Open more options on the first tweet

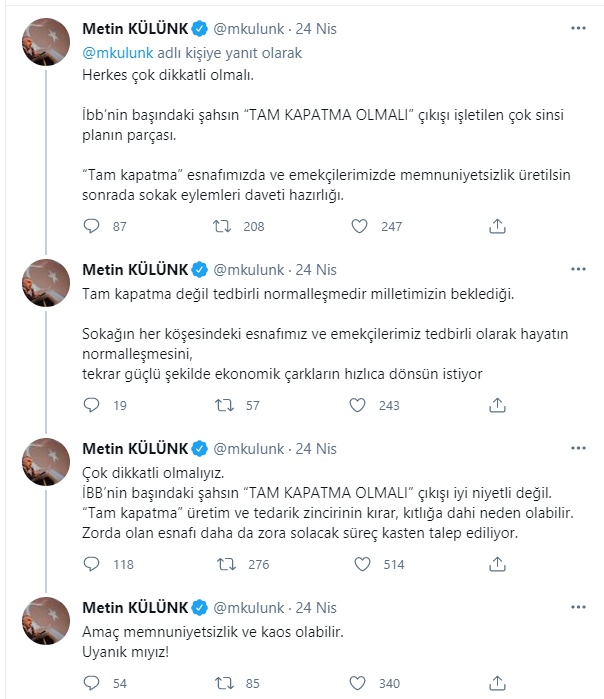[x=578, y=31]
